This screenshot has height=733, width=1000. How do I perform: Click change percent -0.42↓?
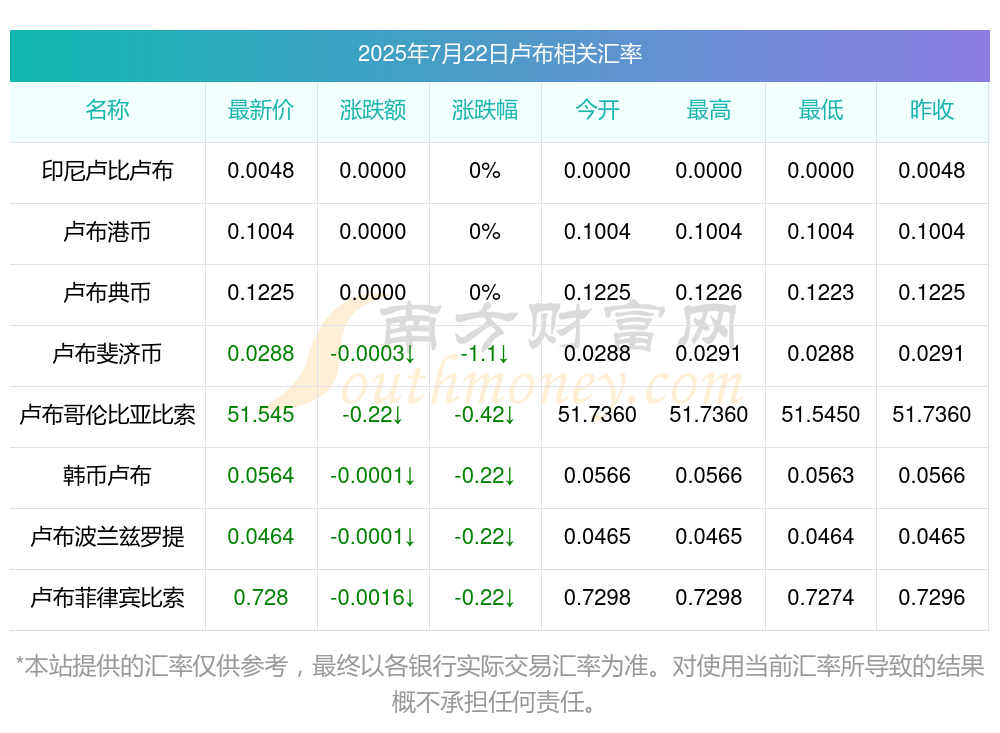(485, 415)
